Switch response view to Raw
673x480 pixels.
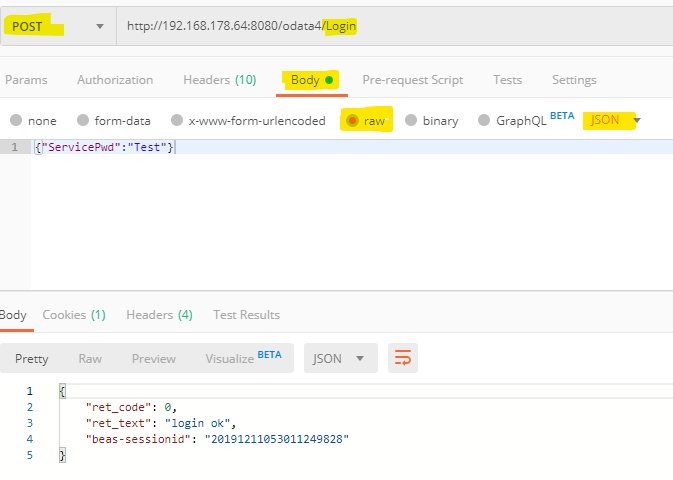[90, 358]
